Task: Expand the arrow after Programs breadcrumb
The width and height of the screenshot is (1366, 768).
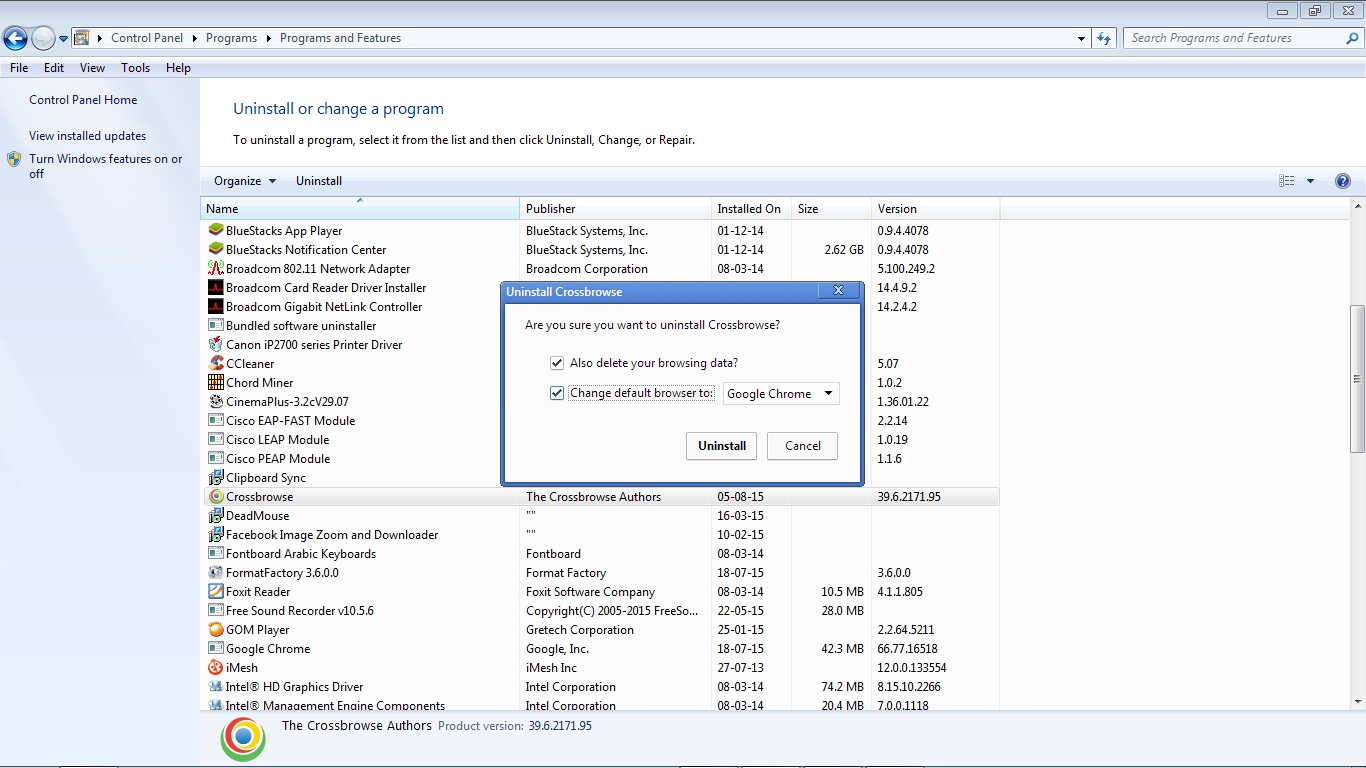Action: tap(268, 38)
